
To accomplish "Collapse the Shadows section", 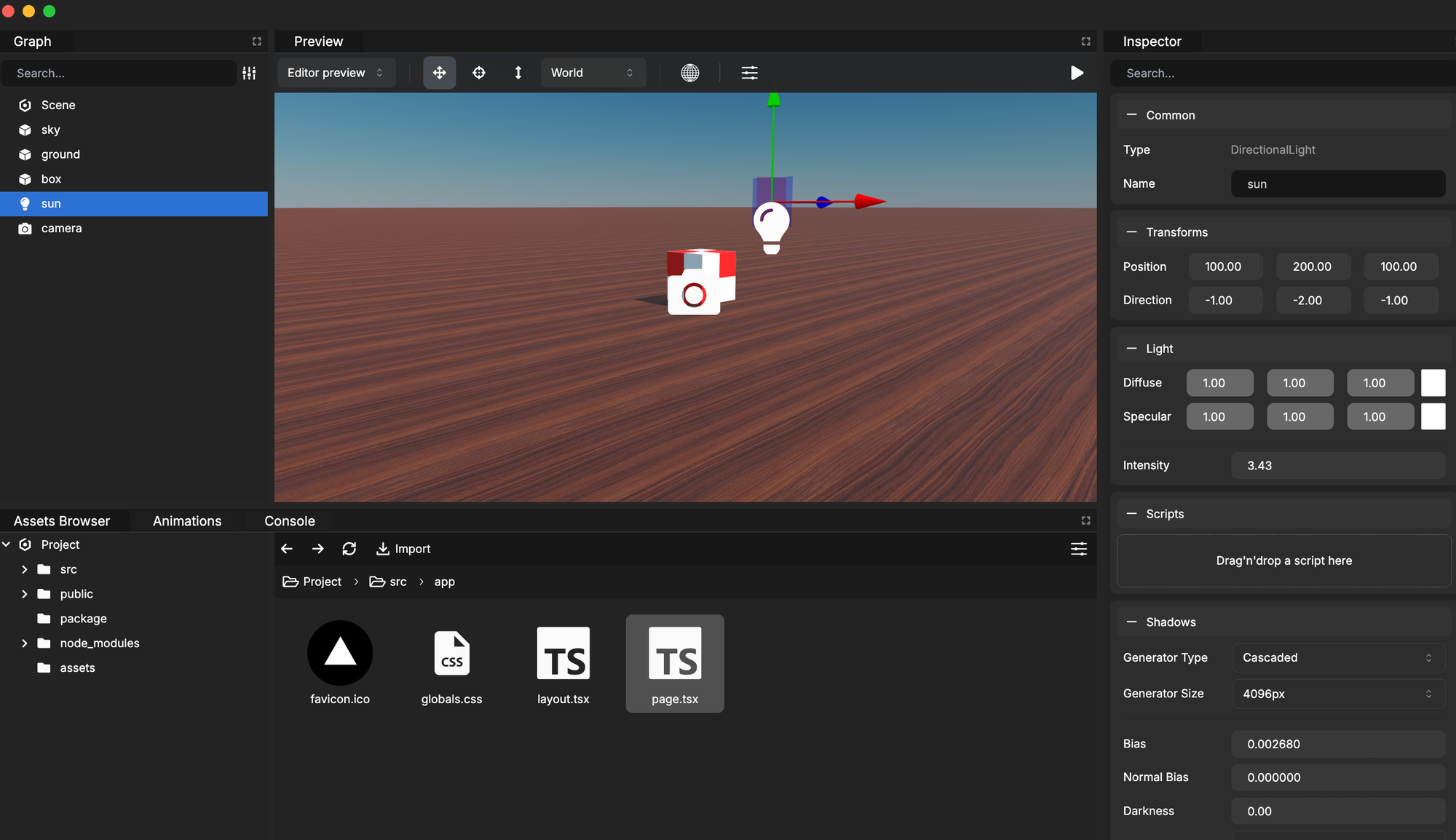I will pos(1131,622).
